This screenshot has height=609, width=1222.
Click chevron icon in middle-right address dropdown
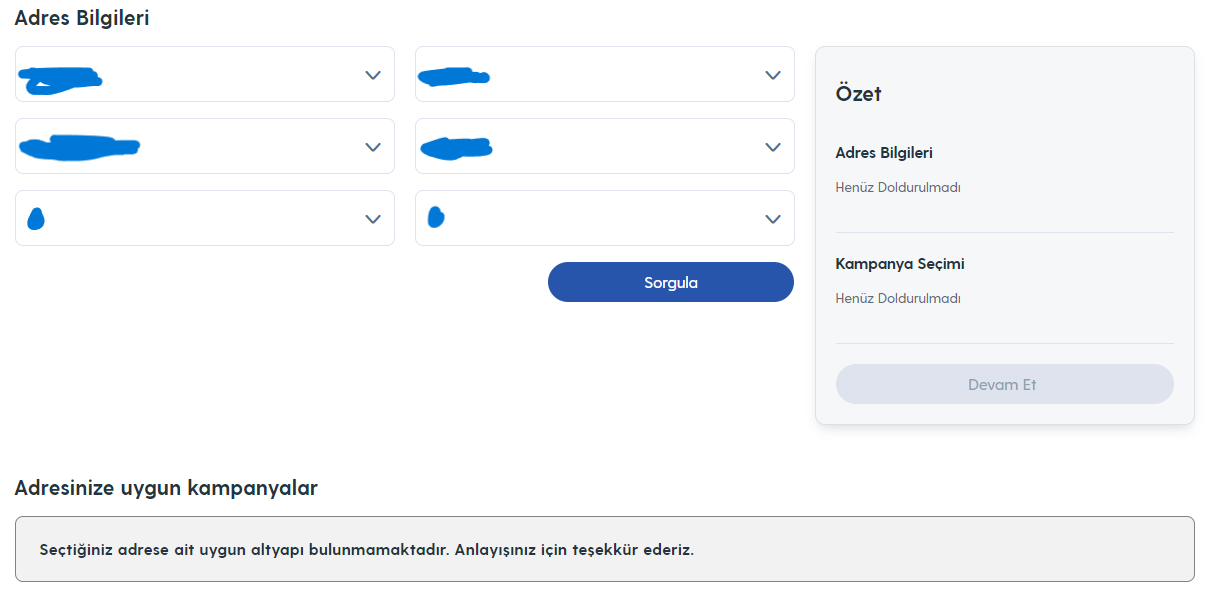pos(772,147)
